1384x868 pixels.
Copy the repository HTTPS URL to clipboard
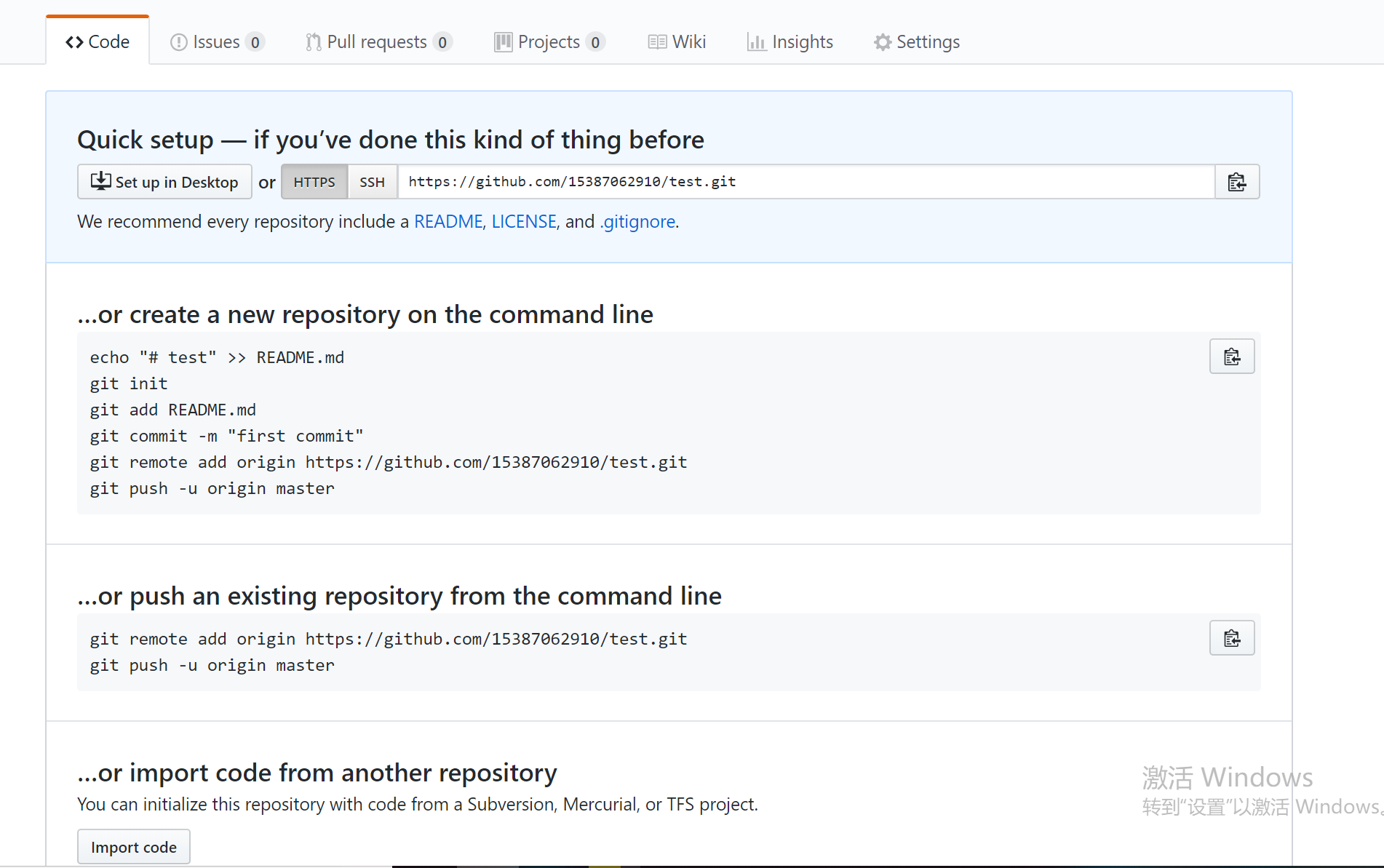coord(1237,182)
